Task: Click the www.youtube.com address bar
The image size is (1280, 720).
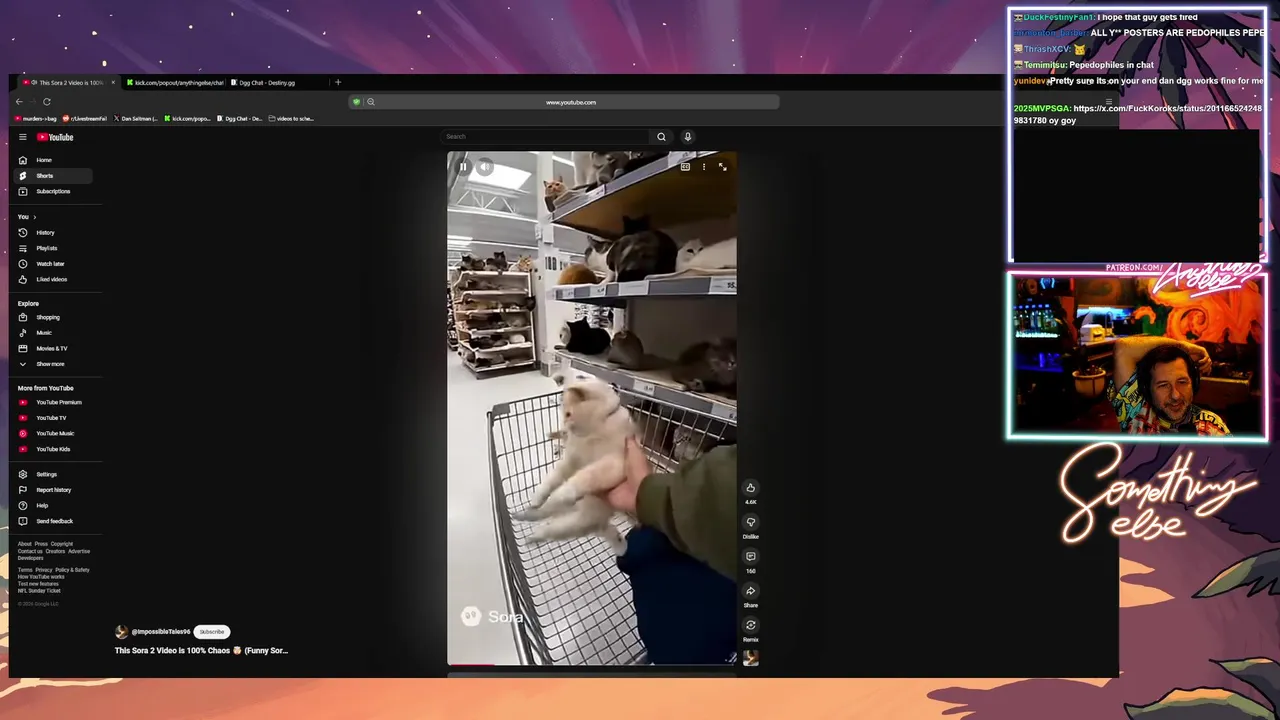Action: (x=571, y=102)
